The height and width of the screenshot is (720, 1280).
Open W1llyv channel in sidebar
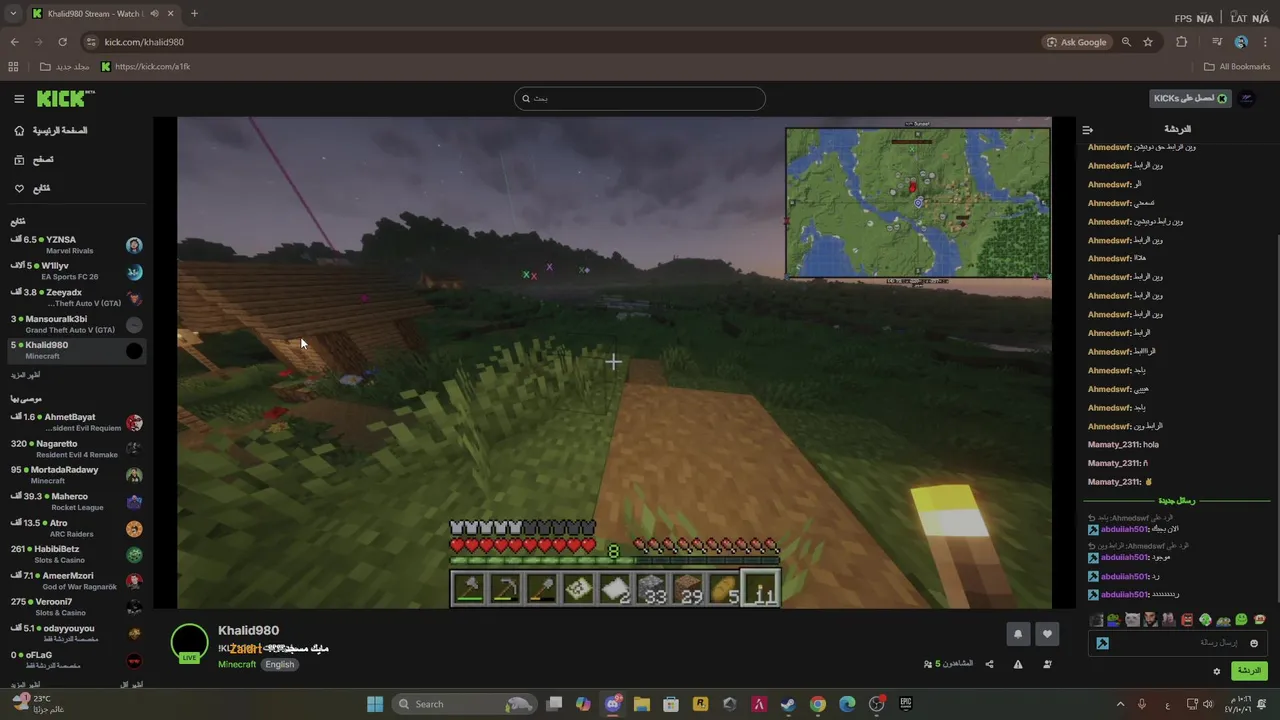click(76, 271)
